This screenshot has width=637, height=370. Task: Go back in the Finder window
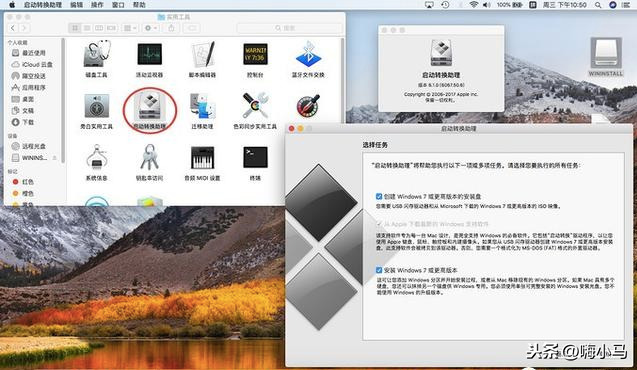pyautogui.click(x=13, y=28)
